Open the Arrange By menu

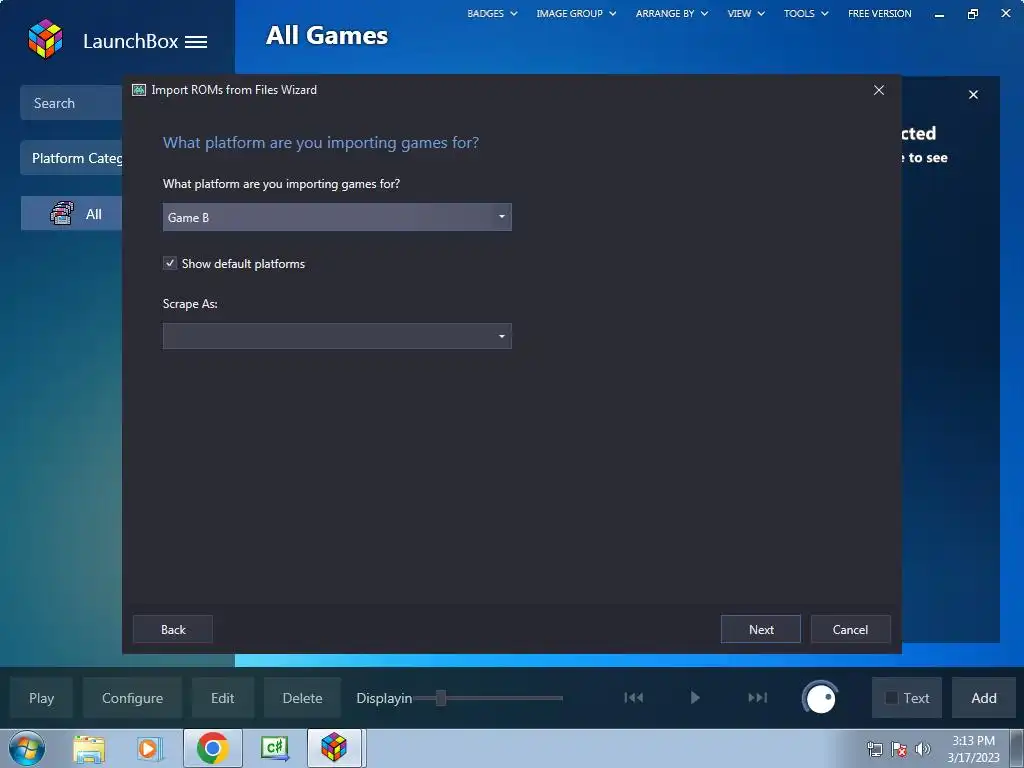click(672, 13)
